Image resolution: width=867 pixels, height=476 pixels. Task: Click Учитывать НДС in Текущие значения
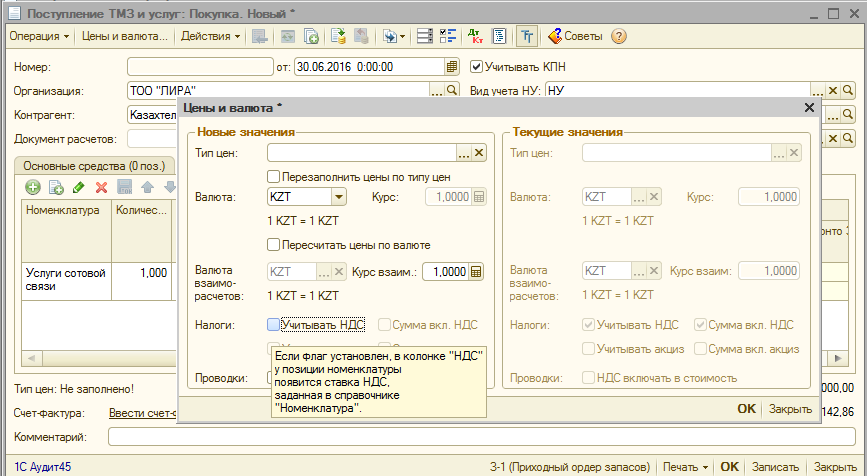point(631,325)
